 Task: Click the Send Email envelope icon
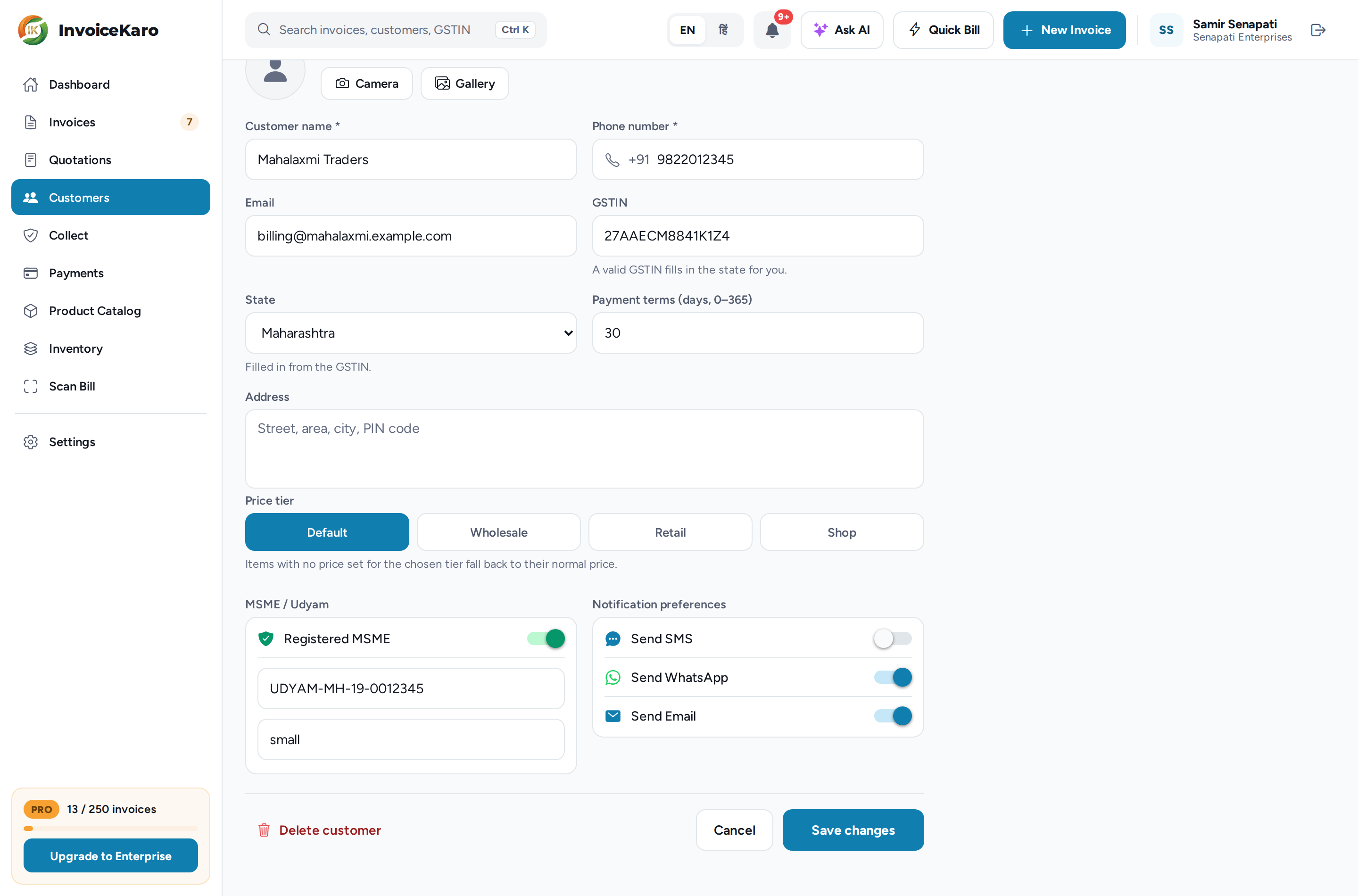613,716
